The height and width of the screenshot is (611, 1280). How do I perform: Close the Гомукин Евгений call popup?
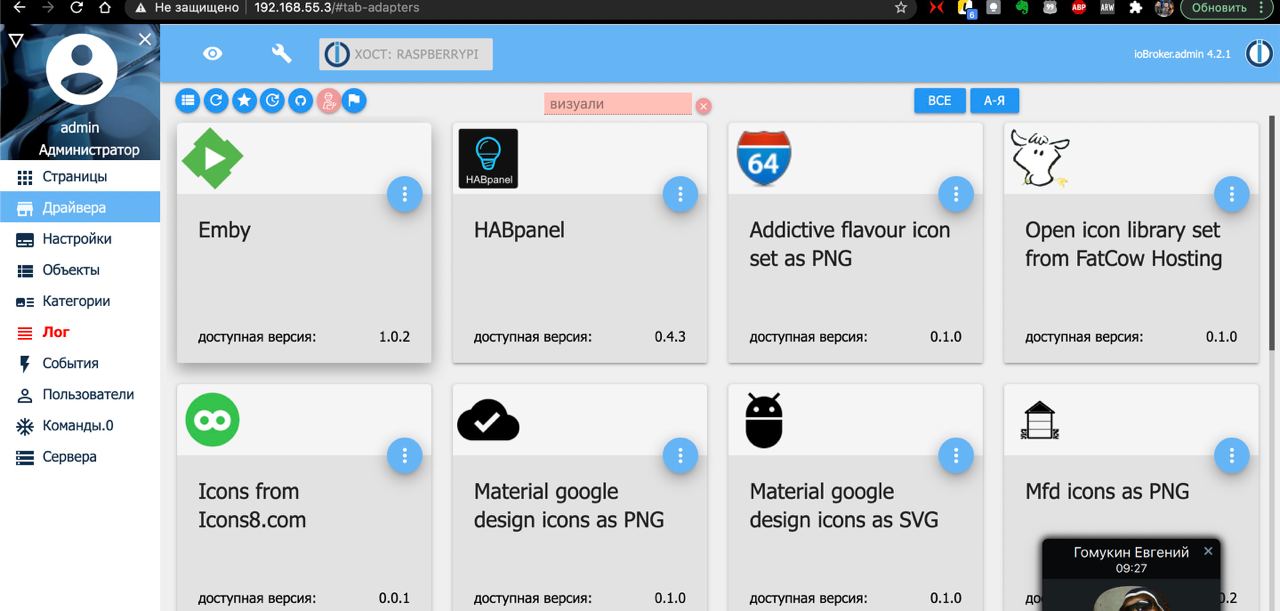point(1208,551)
